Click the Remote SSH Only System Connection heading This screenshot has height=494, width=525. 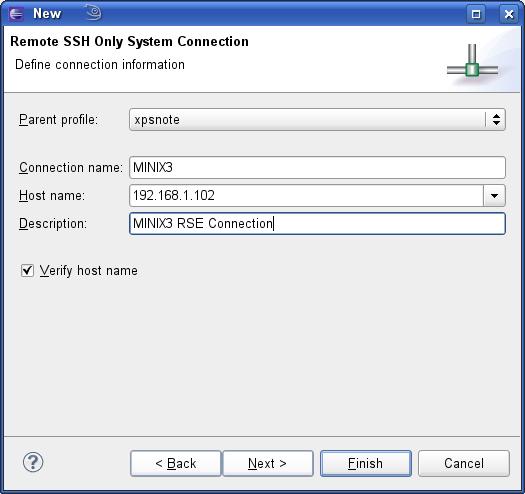130,42
